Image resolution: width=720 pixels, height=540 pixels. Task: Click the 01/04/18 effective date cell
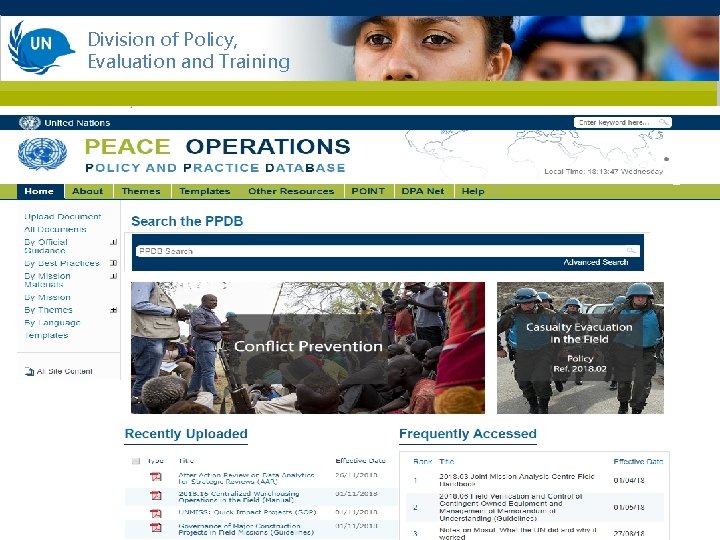coord(629,480)
